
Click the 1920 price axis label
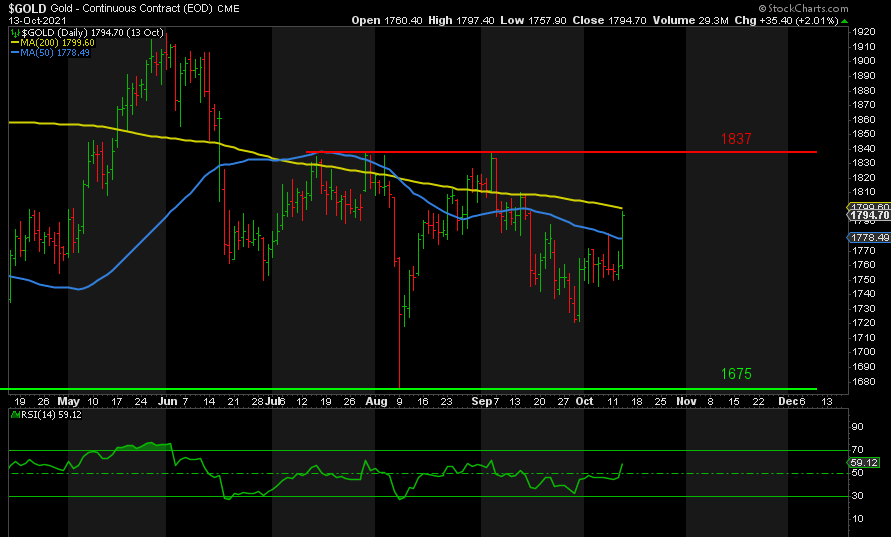tap(864, 32)
